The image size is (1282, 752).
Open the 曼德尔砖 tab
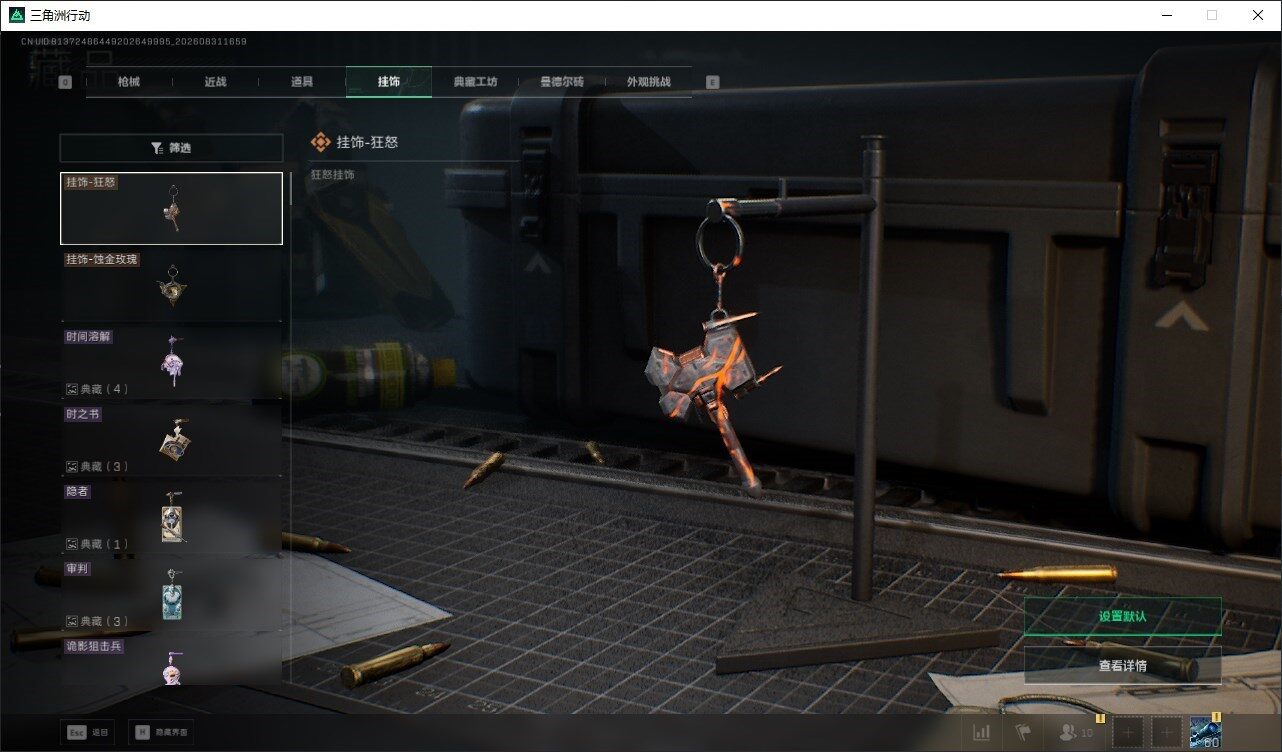(x=562, y=82)
